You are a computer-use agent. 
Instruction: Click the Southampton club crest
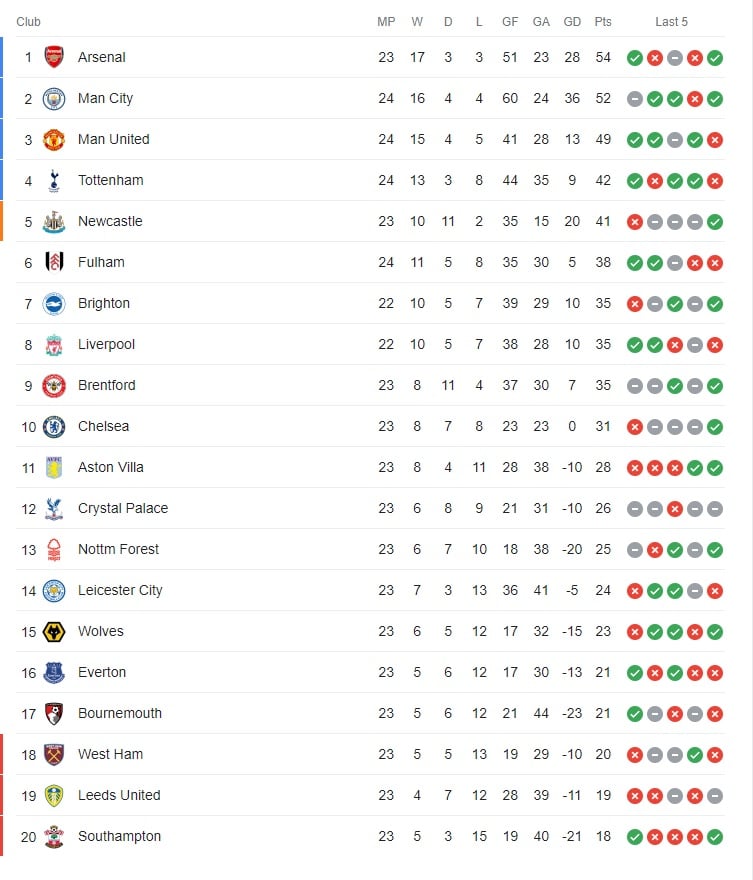click(54, 837)
